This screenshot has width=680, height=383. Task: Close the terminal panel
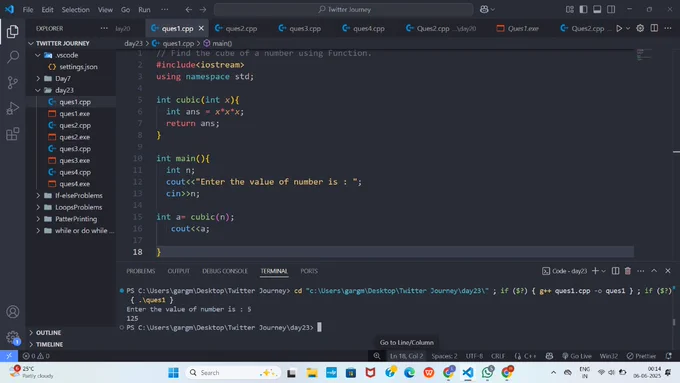[x=668, y=271]
